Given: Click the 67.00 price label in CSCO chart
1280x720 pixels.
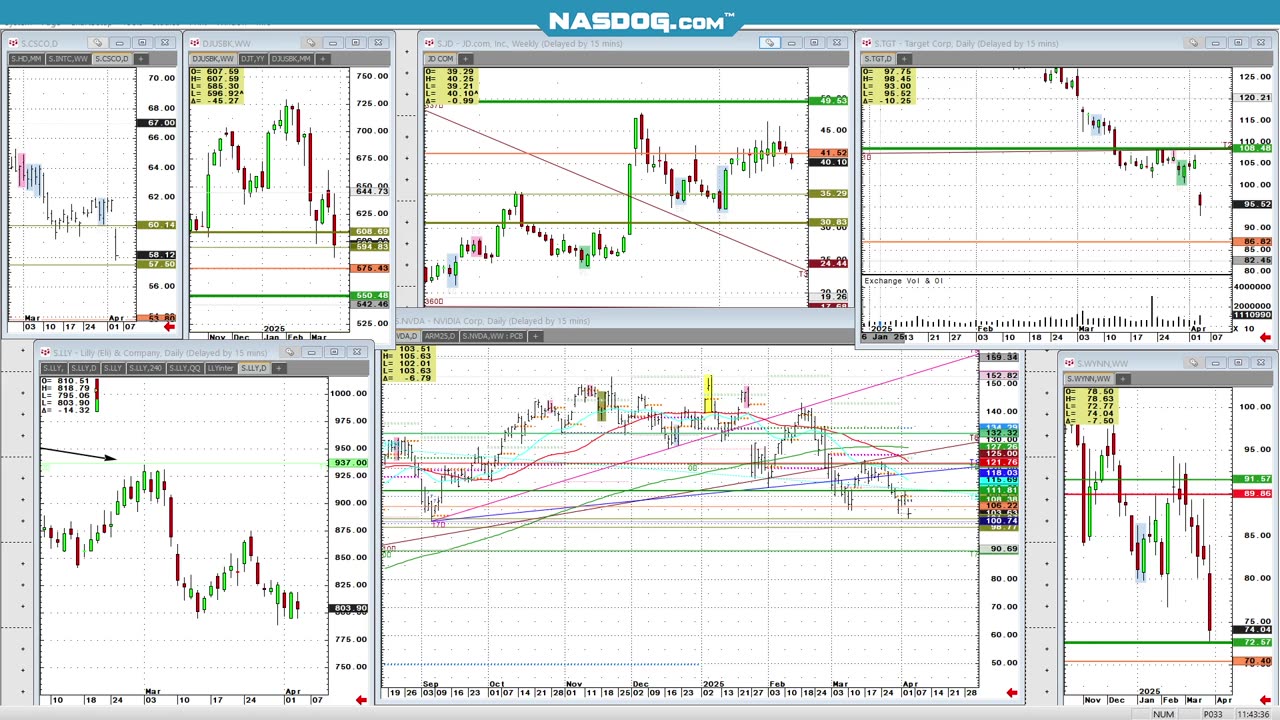Looking at the screenshot, I should point(157,123).
